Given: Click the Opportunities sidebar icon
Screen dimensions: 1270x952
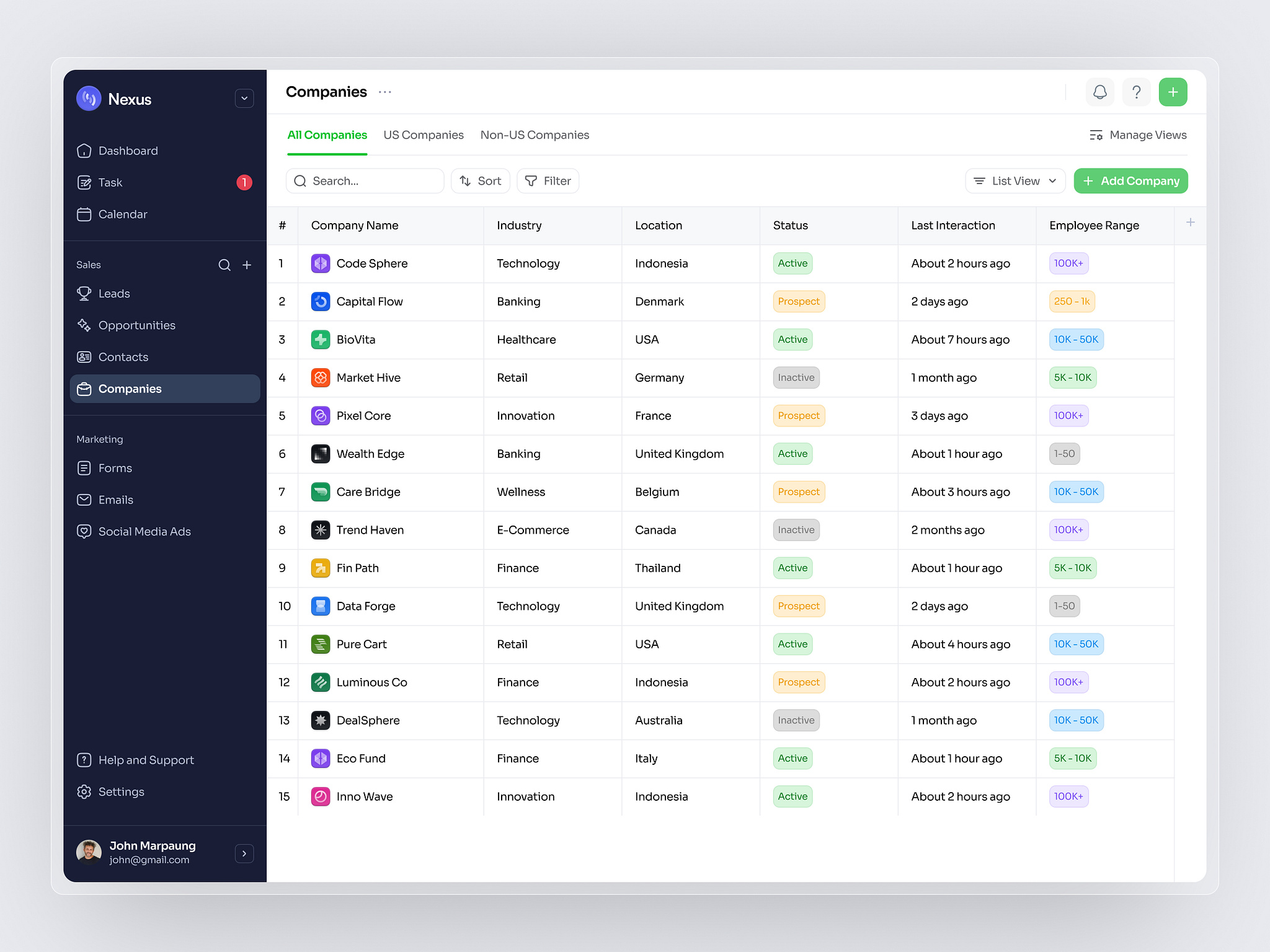Looking at the screenshot, I should tap(85, 325).
